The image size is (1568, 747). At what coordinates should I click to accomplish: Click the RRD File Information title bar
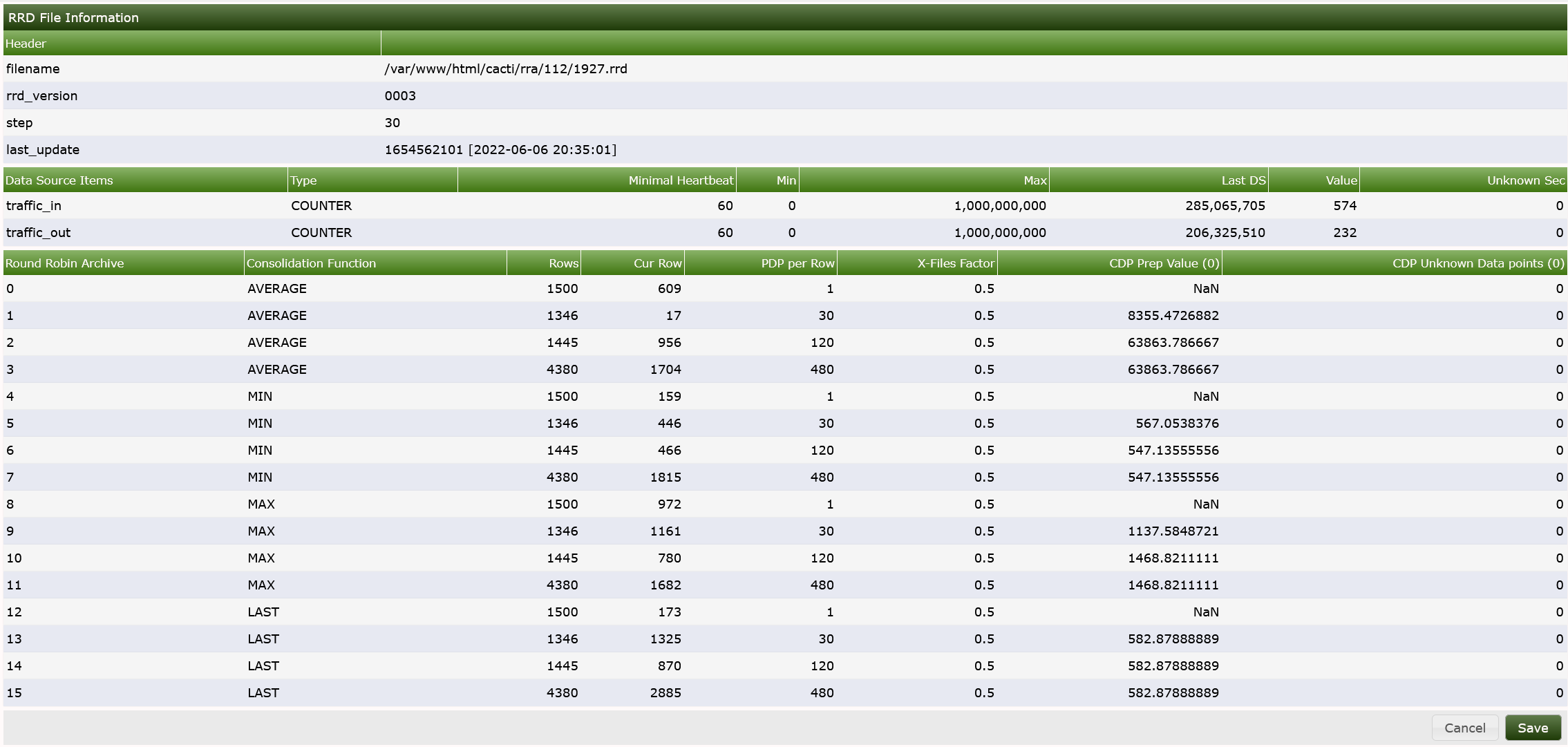(785, 17)
